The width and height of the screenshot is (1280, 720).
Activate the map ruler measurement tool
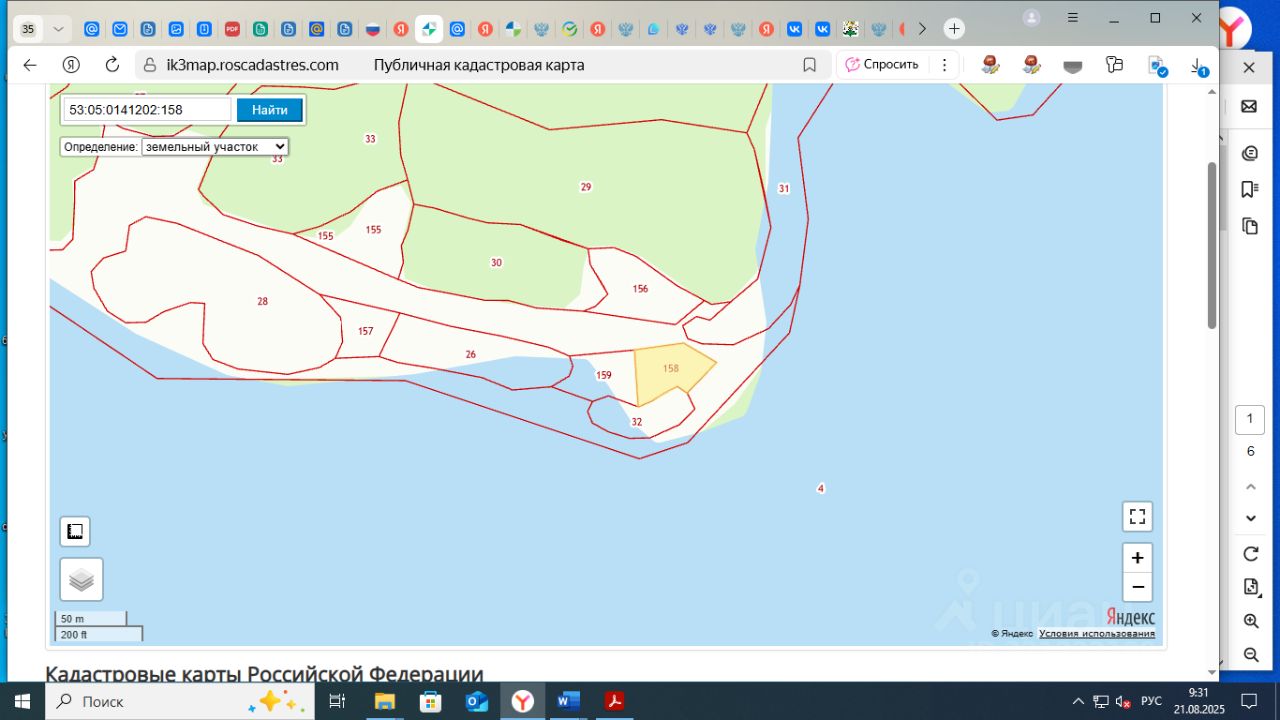[x=75, y=532]
